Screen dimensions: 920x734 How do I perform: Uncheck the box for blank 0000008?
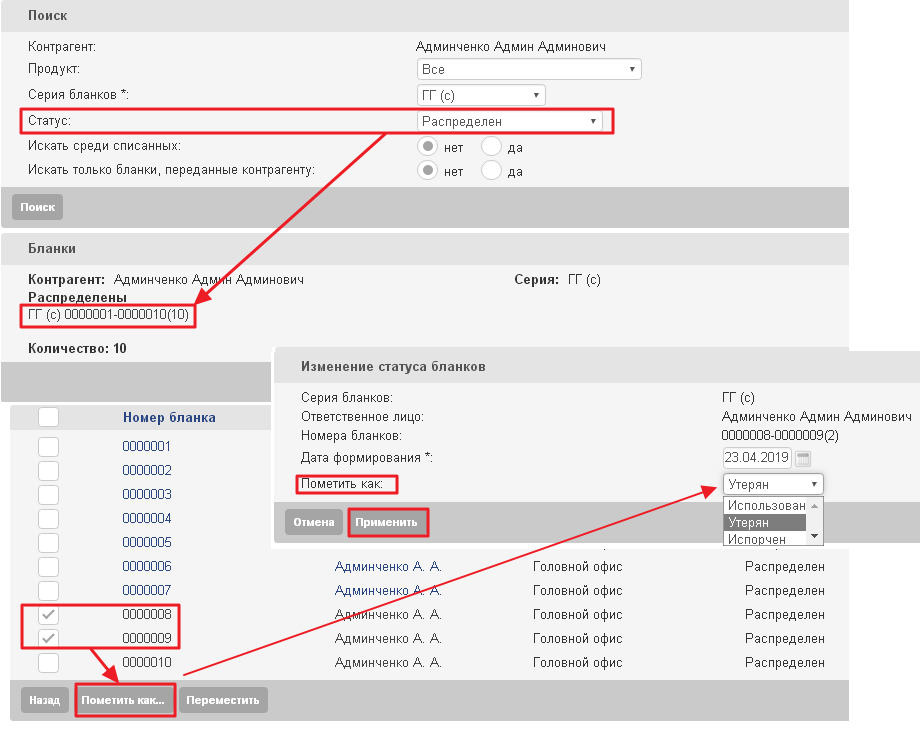(x=49, y=614)
